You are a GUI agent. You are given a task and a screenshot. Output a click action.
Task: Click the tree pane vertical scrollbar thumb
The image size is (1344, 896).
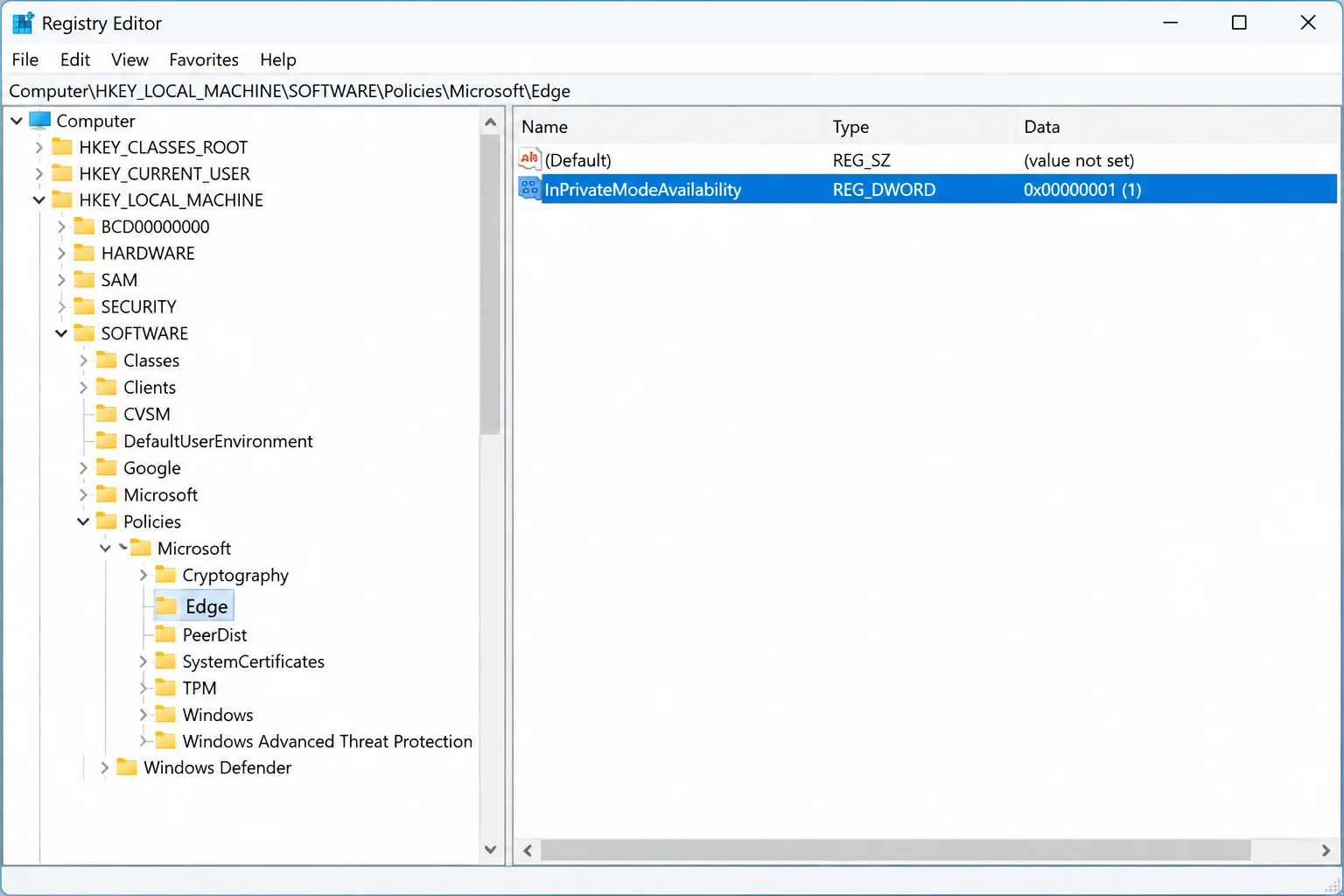point(490,284)
